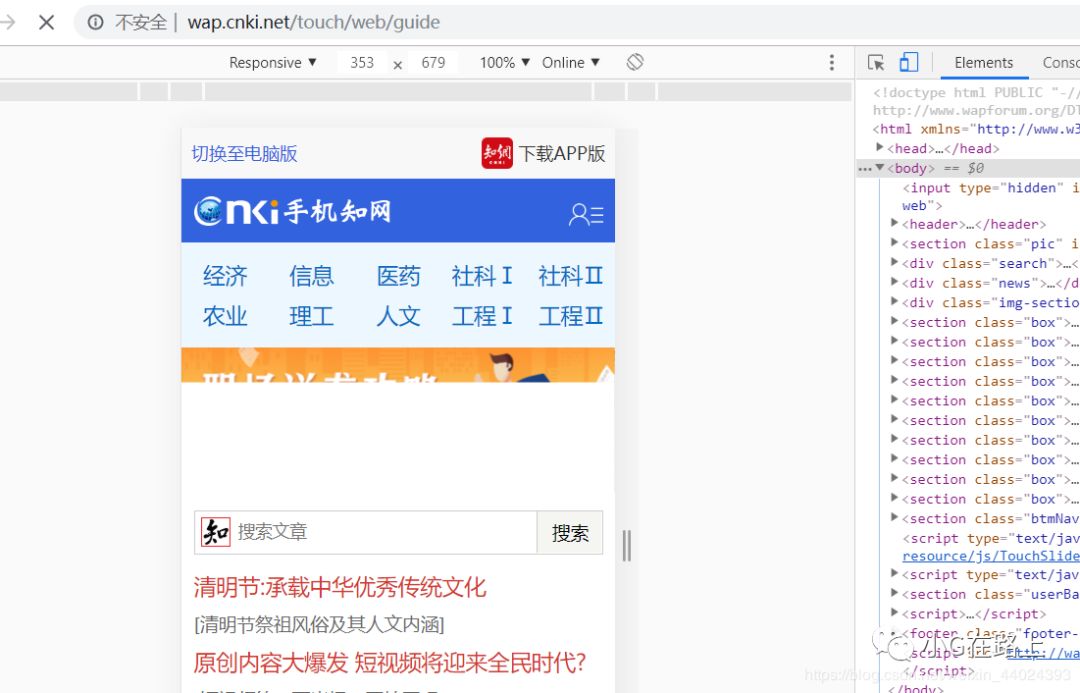Open the 100% zoom dropdown

pyautogui.click(x=505, y=63)
